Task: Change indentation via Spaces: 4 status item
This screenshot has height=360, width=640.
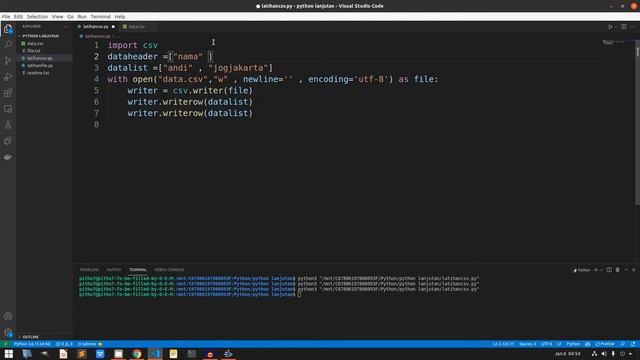Action: (527, 344)
